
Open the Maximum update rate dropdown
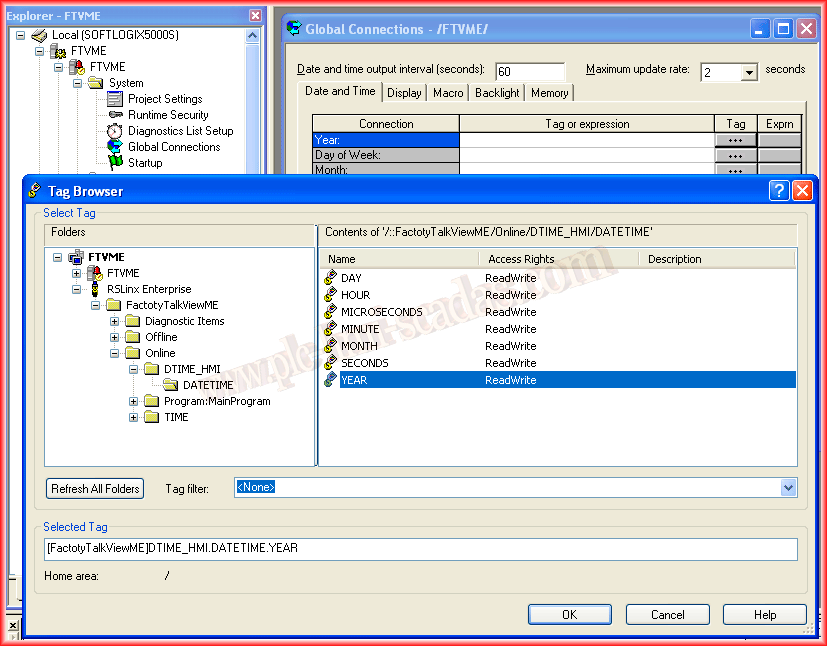click(749, 72)
